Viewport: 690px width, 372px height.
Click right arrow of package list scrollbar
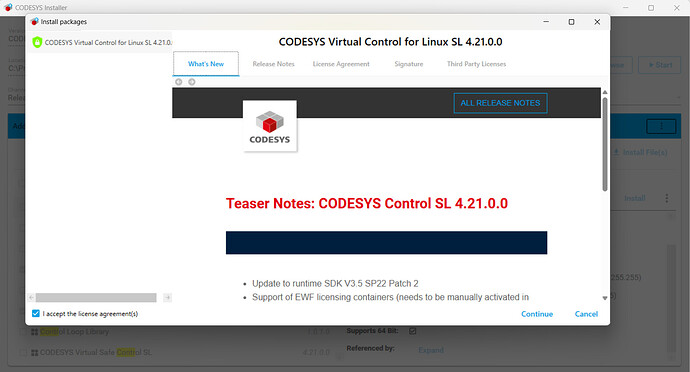(167, 298)
